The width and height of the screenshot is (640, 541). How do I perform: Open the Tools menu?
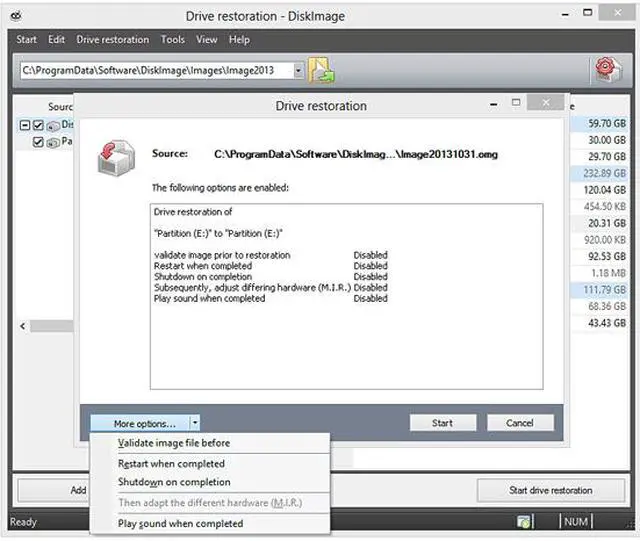click(172, 40)
